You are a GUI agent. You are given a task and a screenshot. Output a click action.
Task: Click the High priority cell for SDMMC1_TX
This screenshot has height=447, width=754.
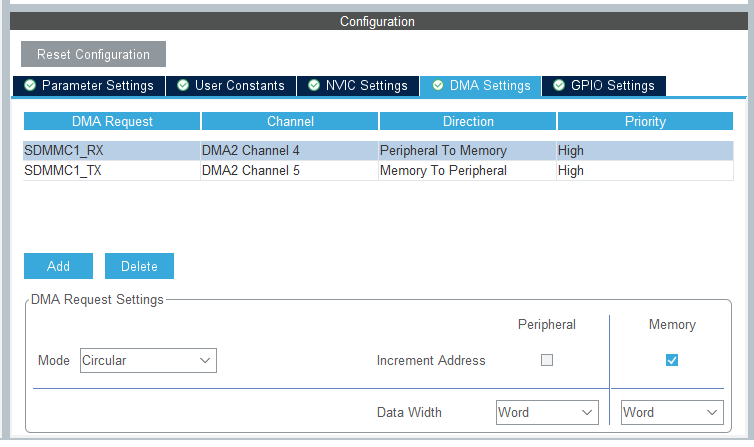pyautogui.click(x=645, y=171)
